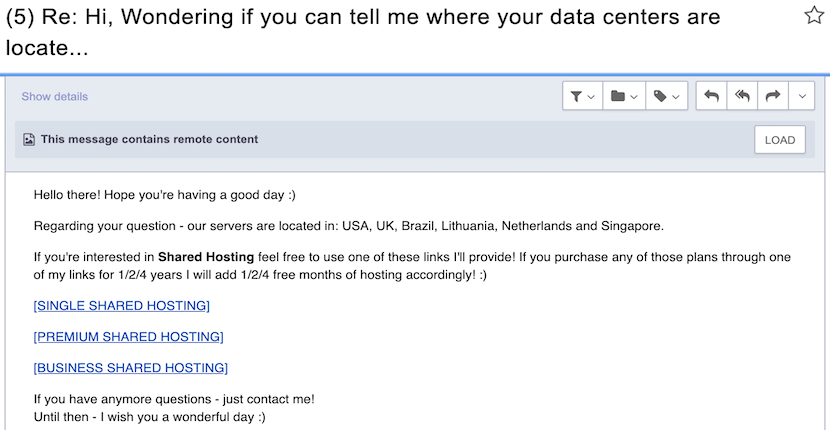The height and width of the screenshot is (430, 830).
Task: Forward this message using the arrow icon
Action: point(773,96)
